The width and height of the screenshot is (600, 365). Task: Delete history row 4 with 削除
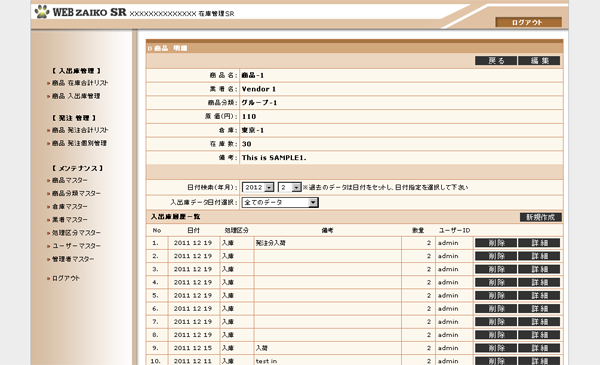[x=496, y=282]
